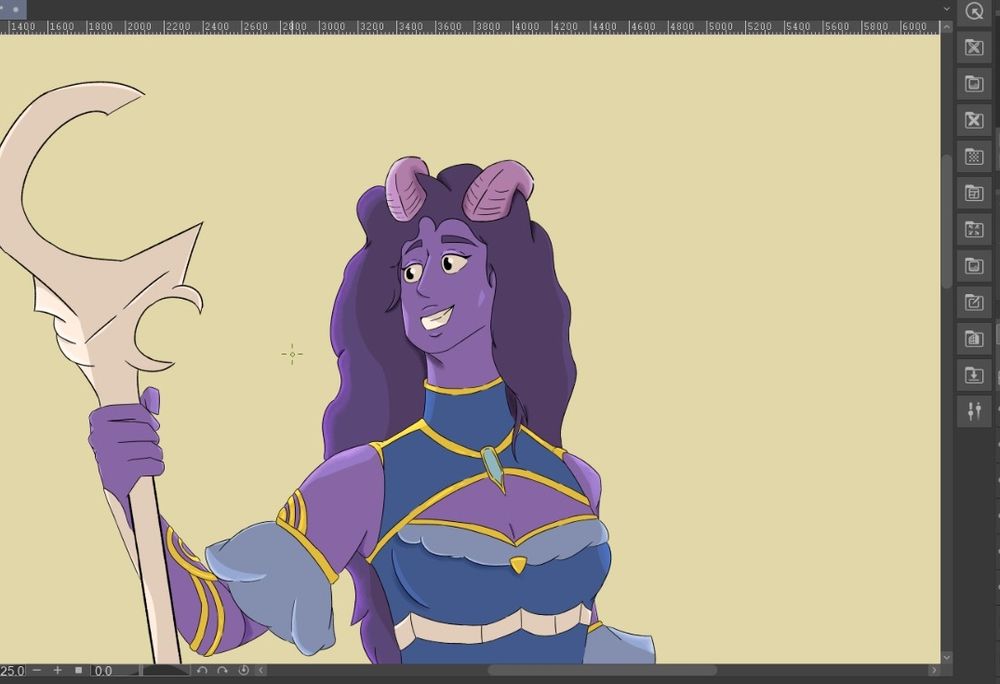Open the folder icon with a book symbol
Image resolution: width=1000 pixels, height=684 pixels.
[x=974, y=338]
